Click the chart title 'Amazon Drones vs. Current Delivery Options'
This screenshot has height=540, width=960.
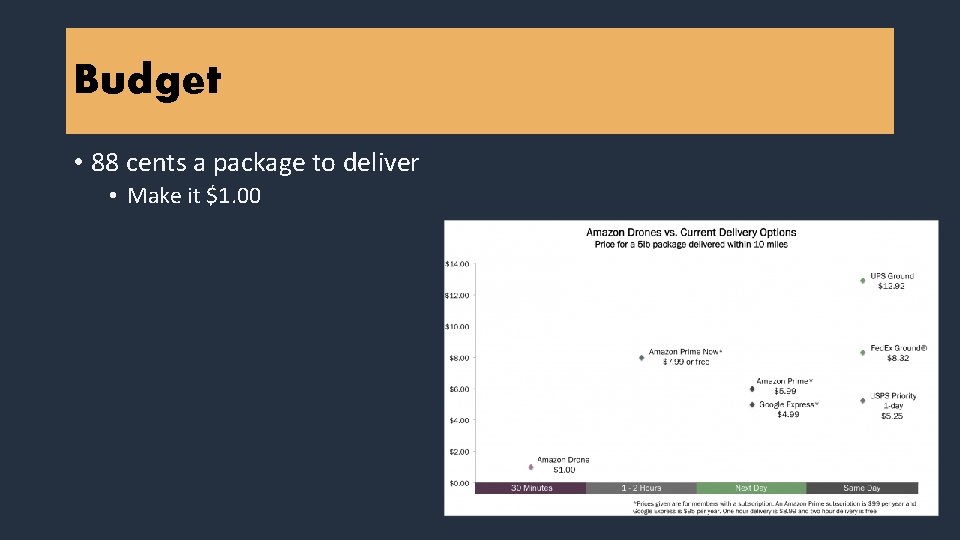691,232
